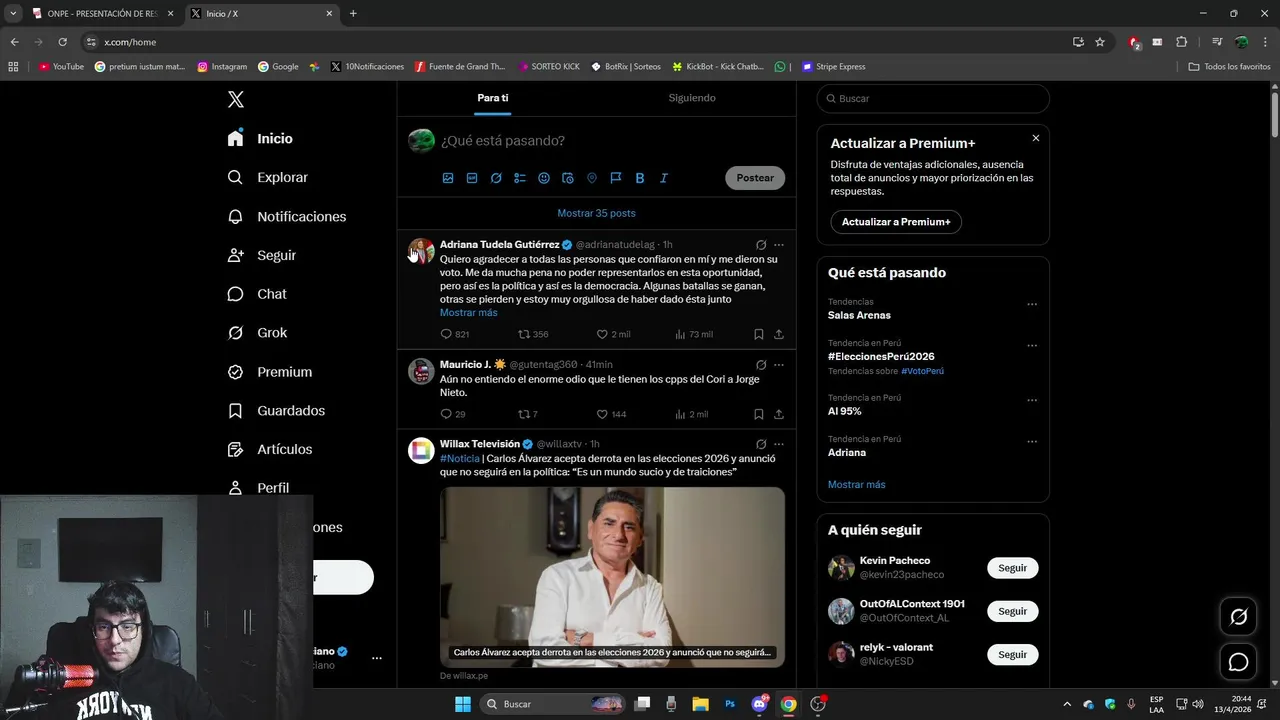The image size is (1280, 720).
Task: Add image via composer media icon
Action: coord(448,178)
